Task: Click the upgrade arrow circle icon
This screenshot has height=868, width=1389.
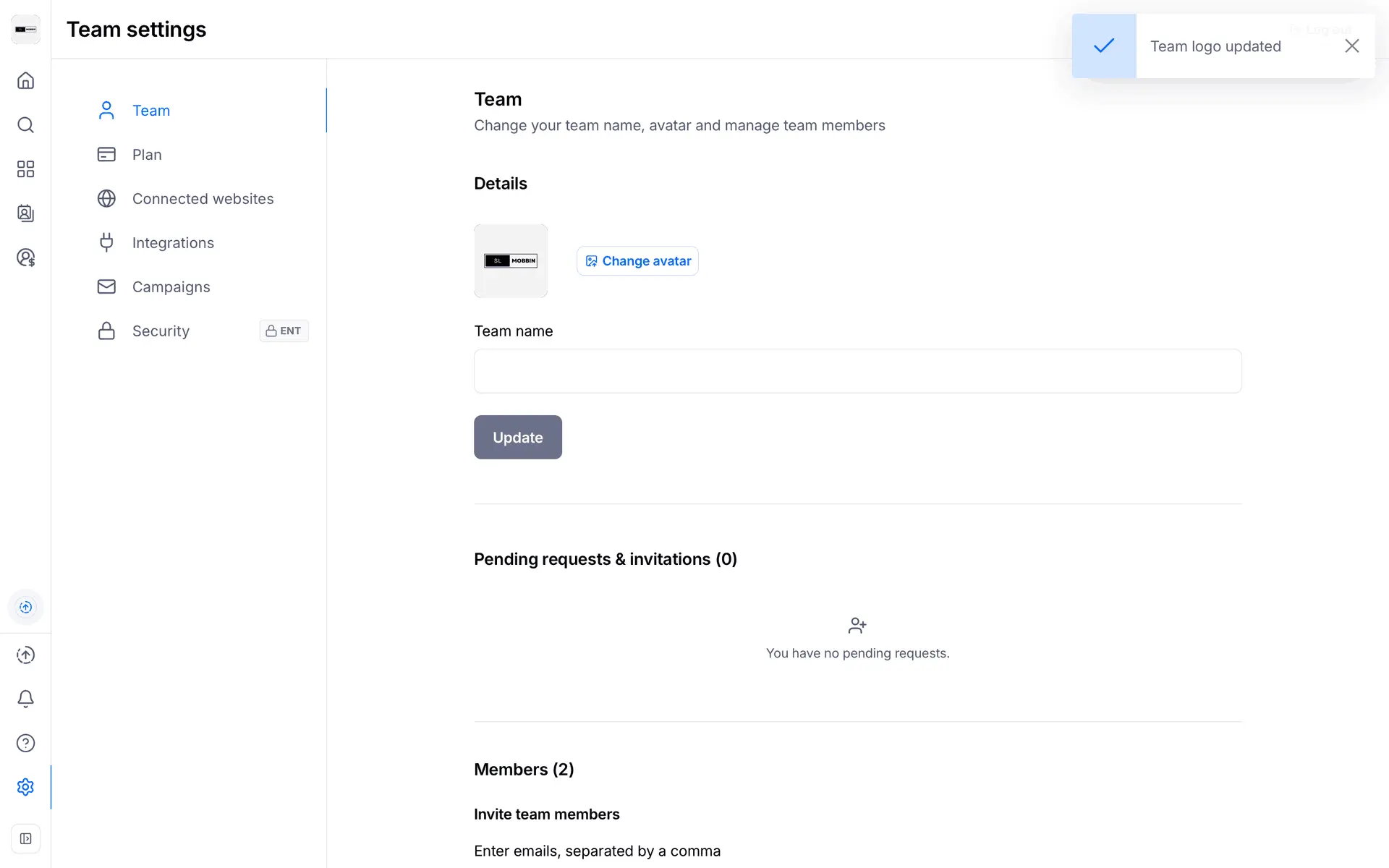Action: click(x=25, y=655)
